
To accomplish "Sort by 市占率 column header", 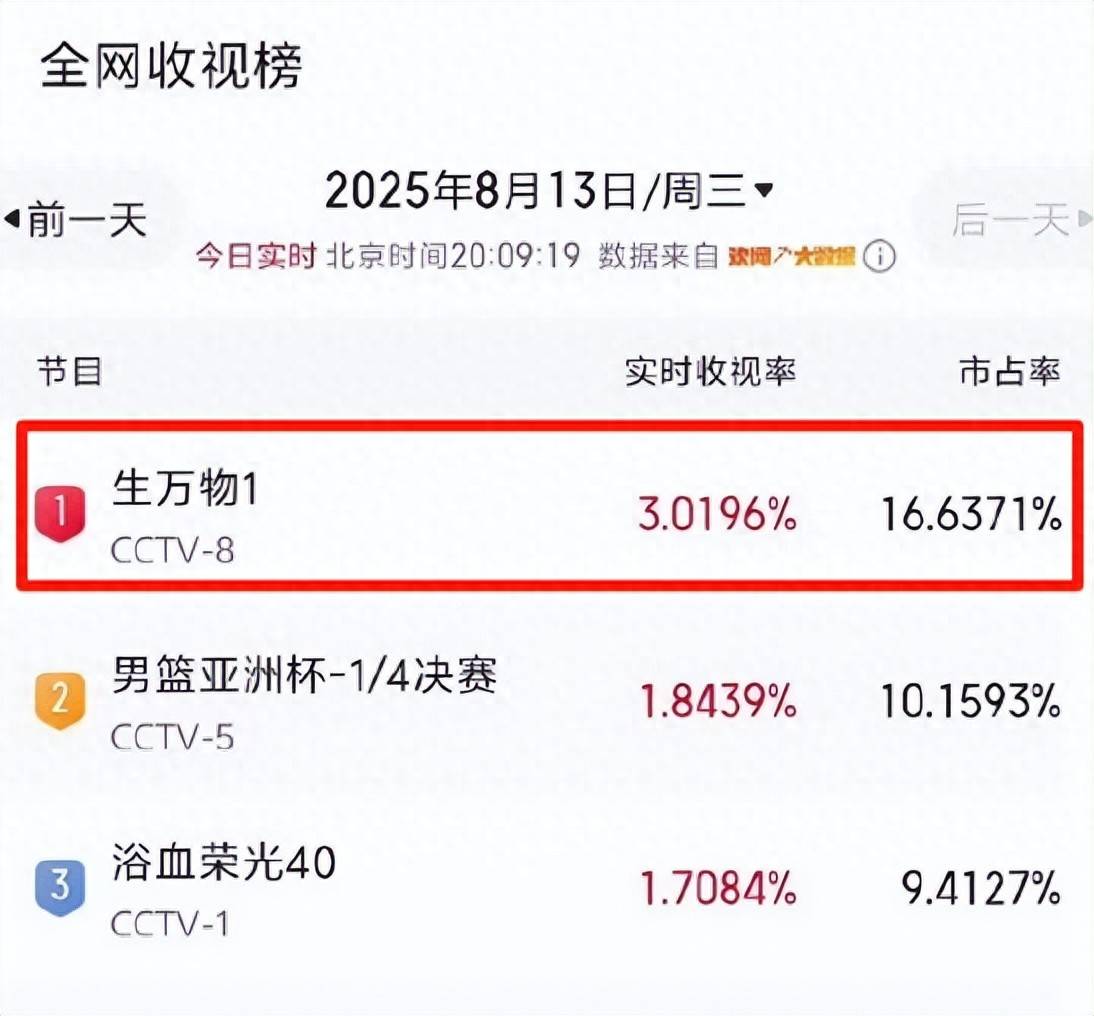I will coord(1010,371).
